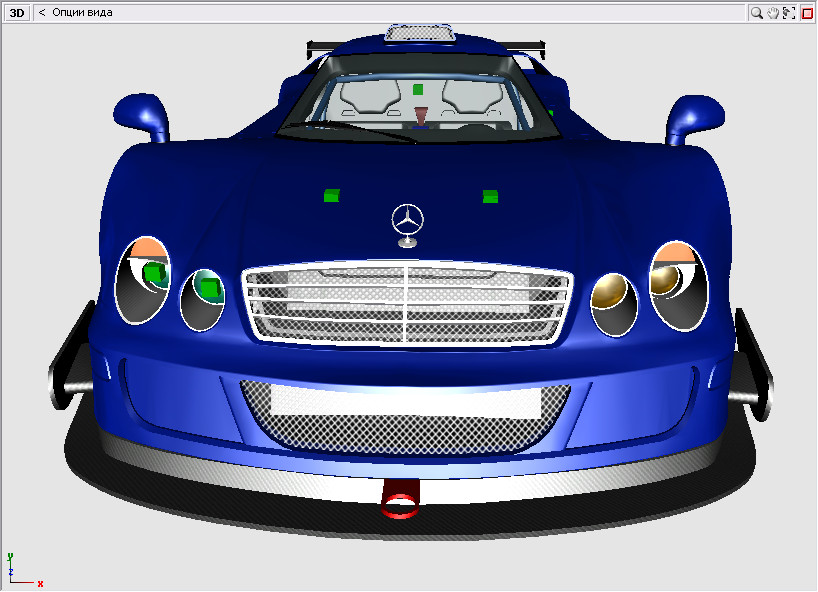Select green marker in outer left headlight
The width and height of the screenshot is (818, 592).
click(154, 272)
